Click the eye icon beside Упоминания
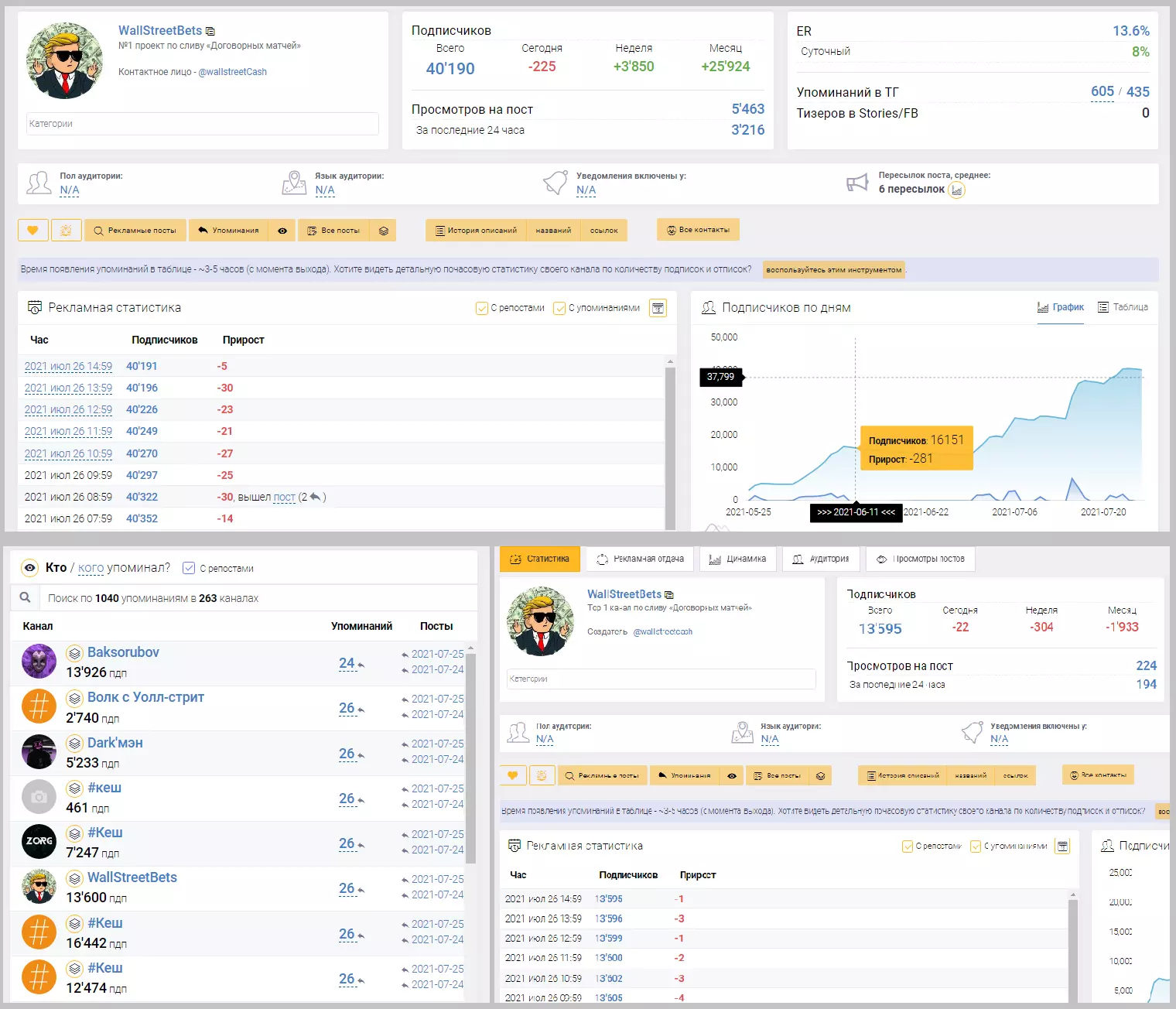The width and height of the screenshot is (1176, 1009). pyautogui.click(x=282, y=231)
